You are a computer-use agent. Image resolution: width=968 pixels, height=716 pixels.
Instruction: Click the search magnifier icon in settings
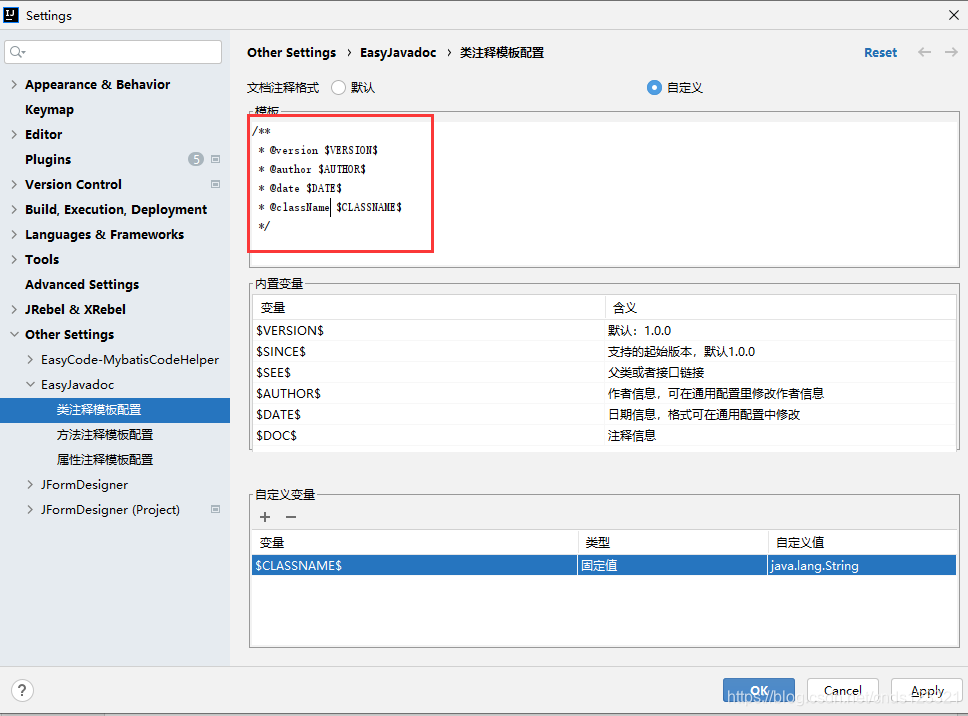[17, 52]
